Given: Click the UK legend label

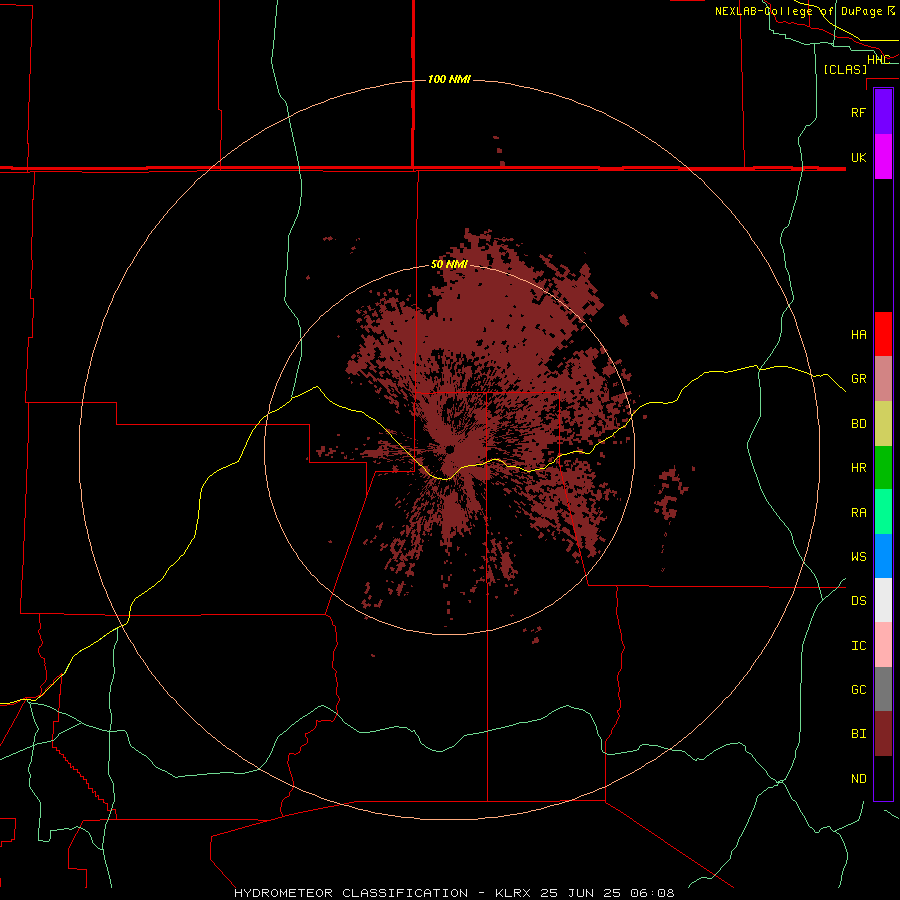Looking at the screenshot, I should (859, 157).
